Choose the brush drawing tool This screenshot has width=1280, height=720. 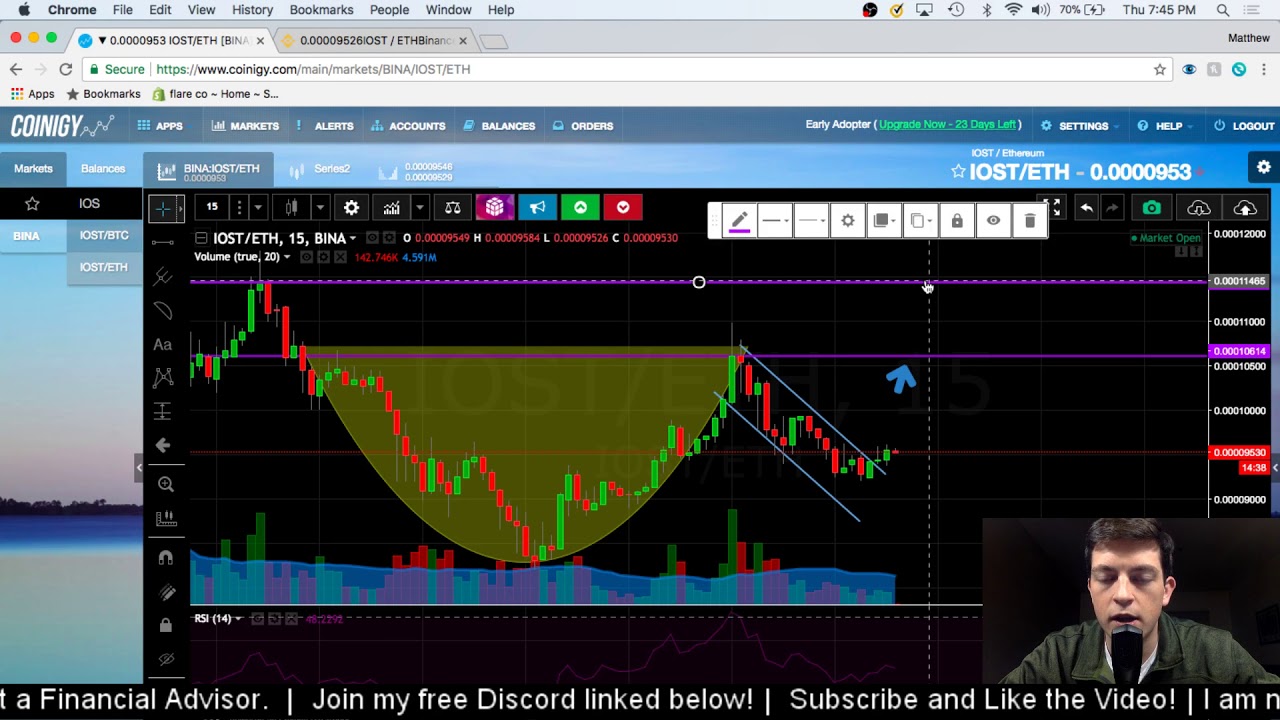coord(162,310)
